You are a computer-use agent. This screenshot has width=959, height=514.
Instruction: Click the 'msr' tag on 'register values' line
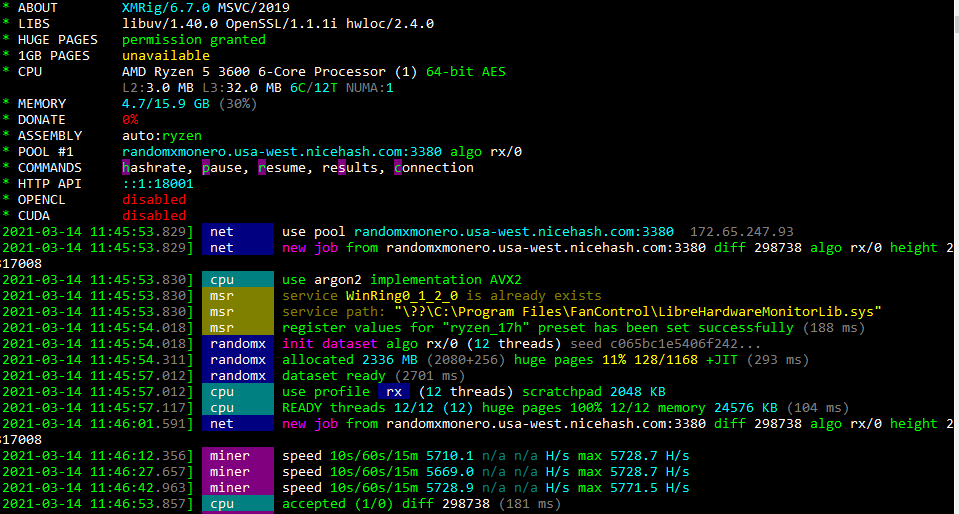tap(238, 327)
